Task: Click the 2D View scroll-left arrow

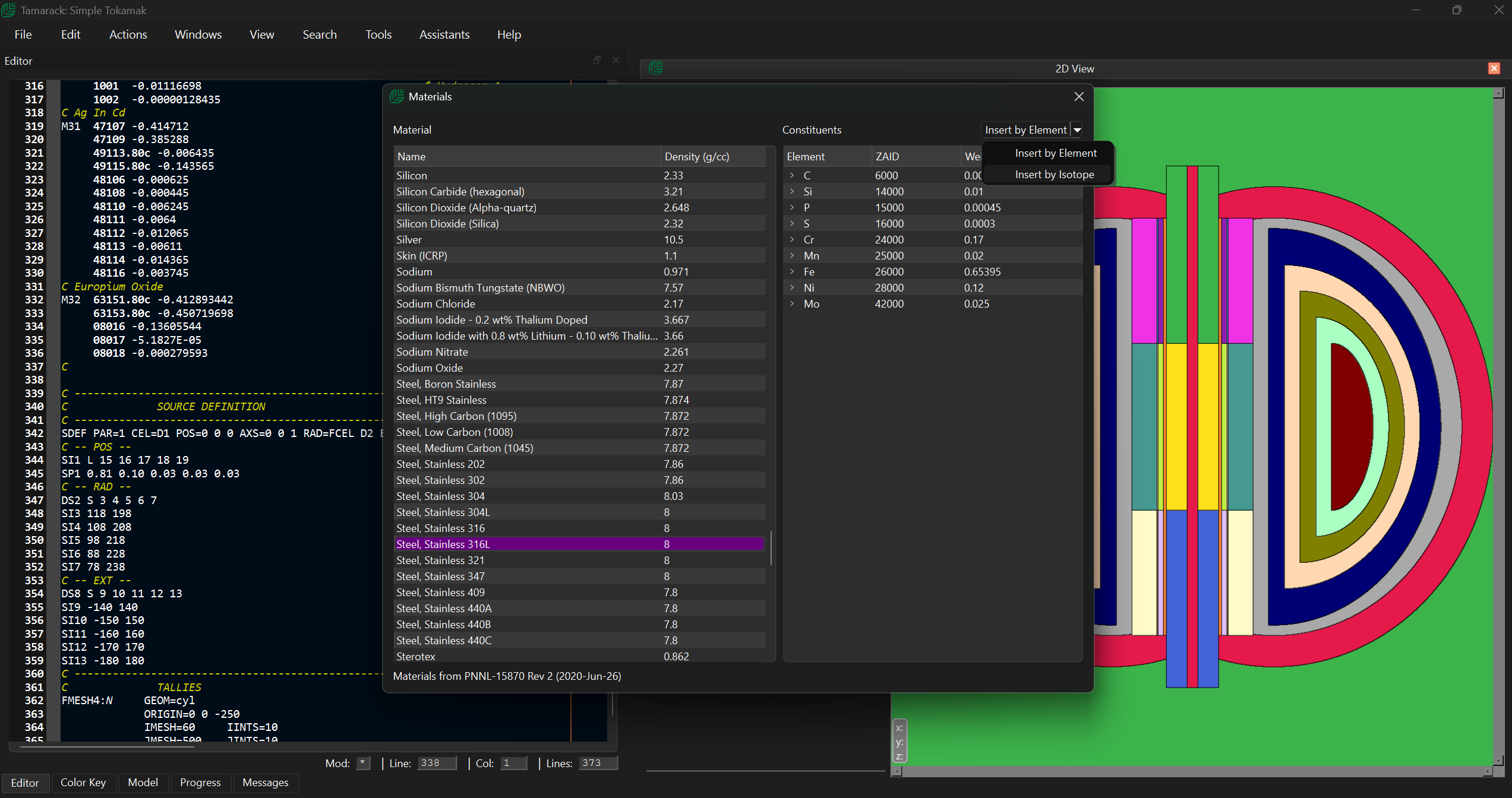Action: 898,771
